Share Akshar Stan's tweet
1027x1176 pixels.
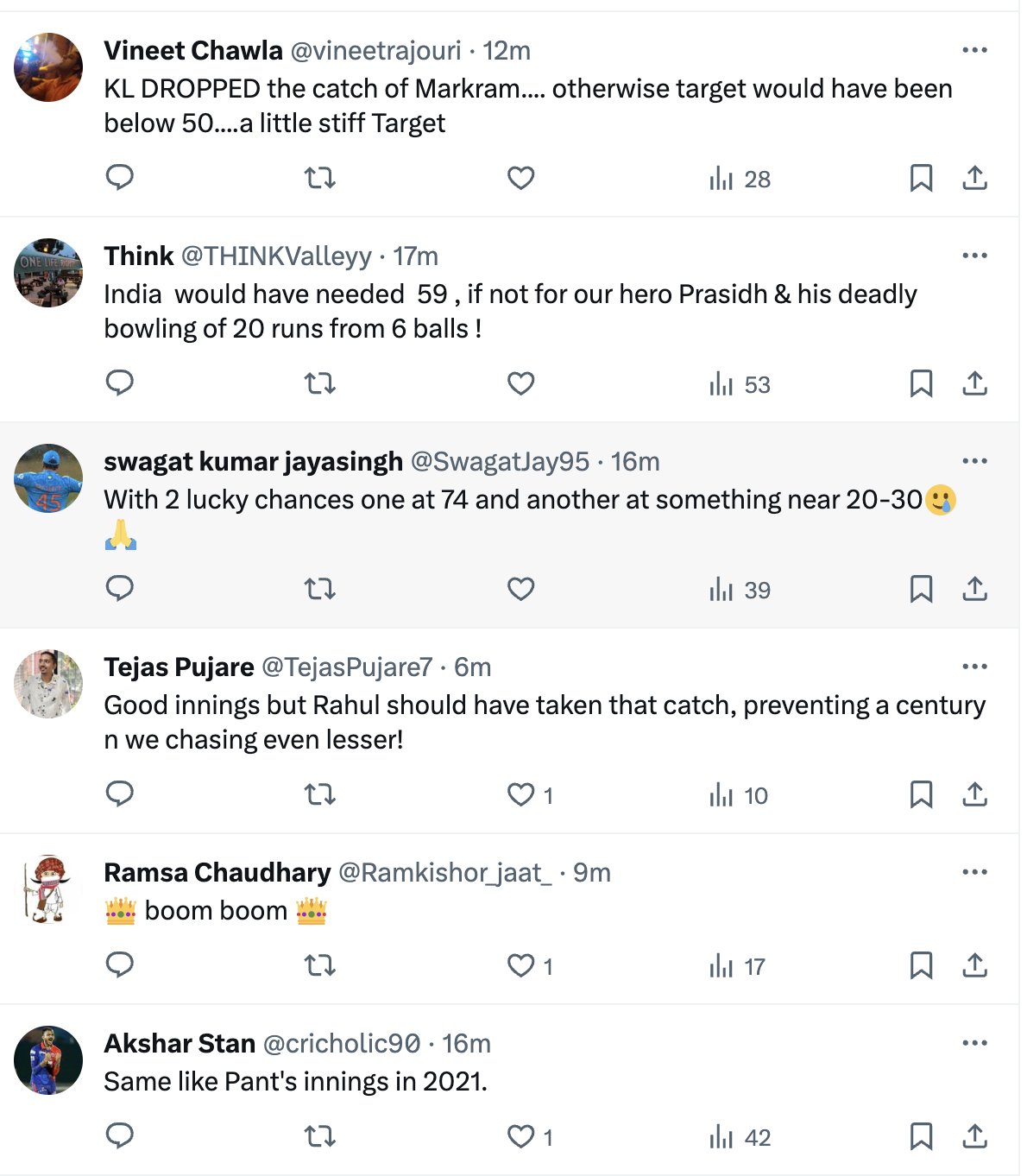click(974, 1136)
